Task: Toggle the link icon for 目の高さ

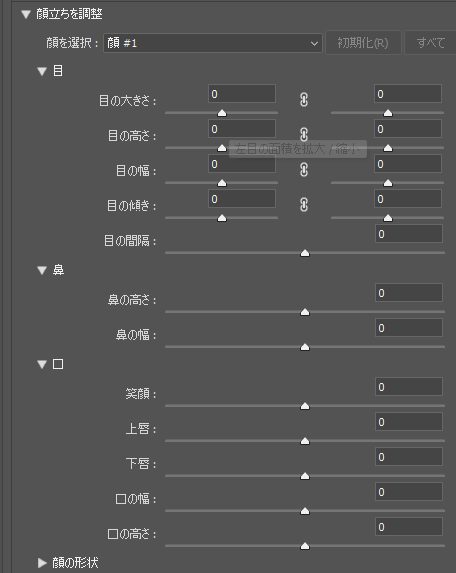Action: pos(304,134)
